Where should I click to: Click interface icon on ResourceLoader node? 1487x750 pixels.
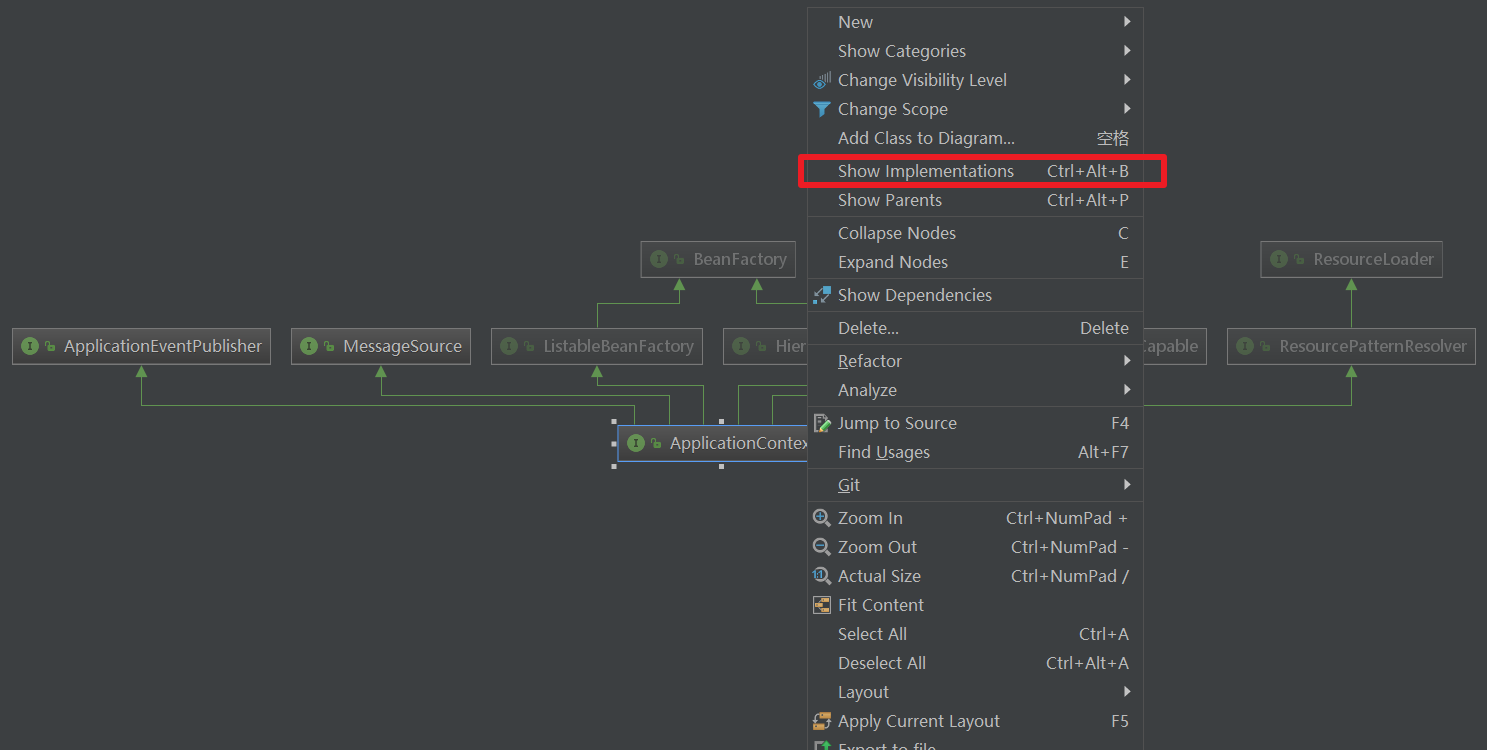1279,259
